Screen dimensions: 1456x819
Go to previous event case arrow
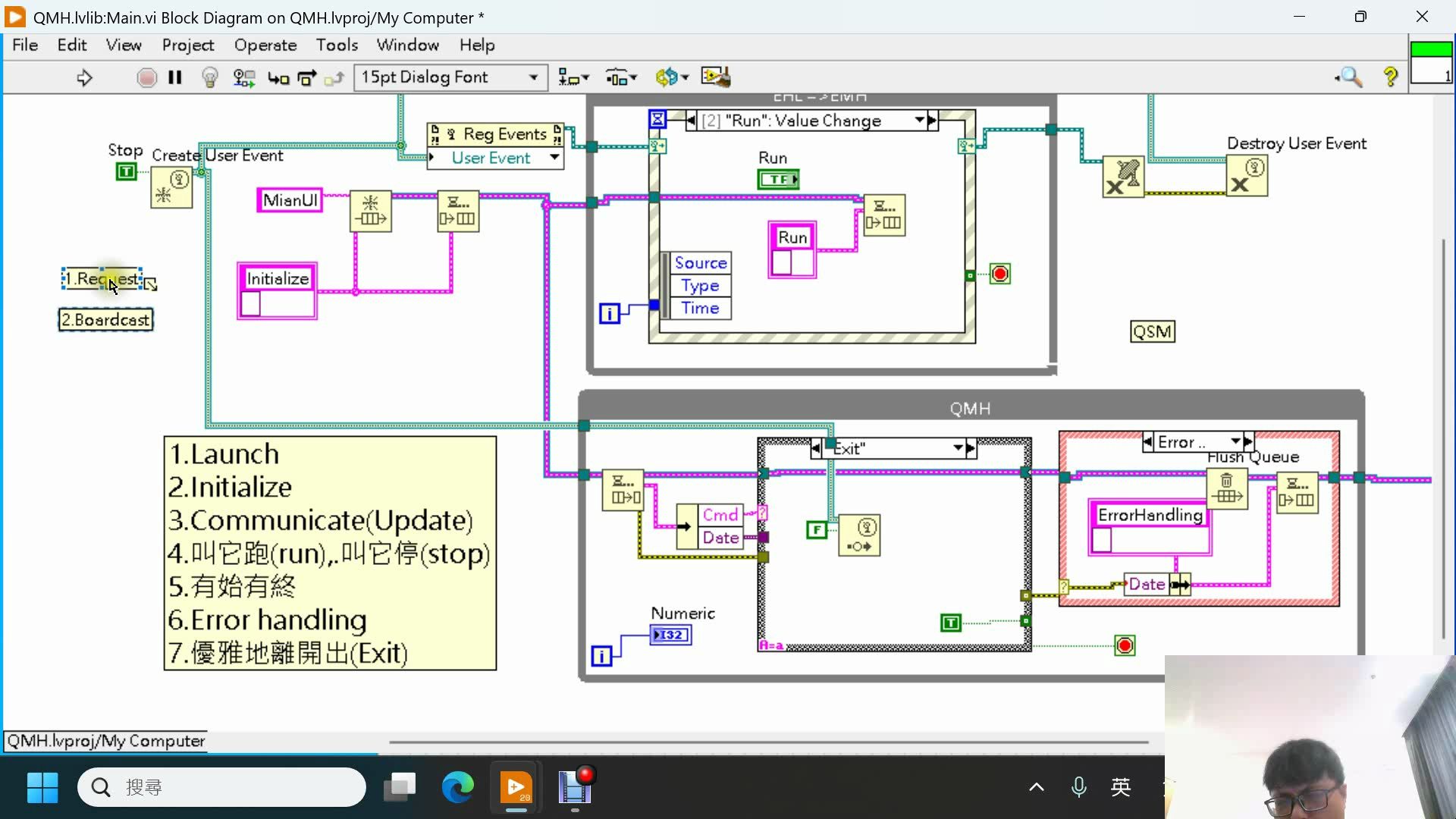tap(691, 121)
